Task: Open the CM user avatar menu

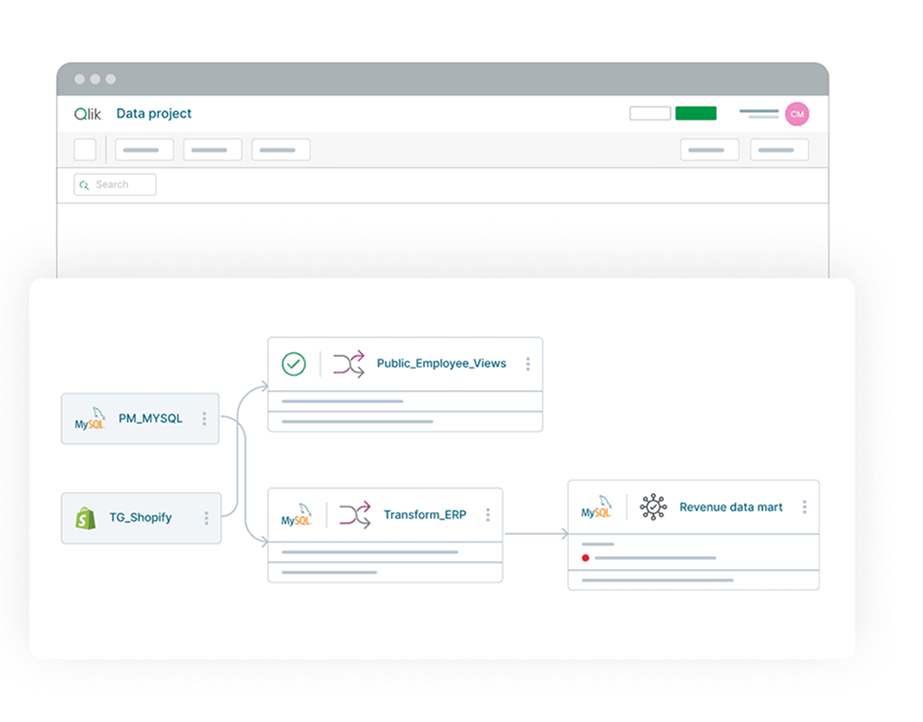Action: coord(797,114)
